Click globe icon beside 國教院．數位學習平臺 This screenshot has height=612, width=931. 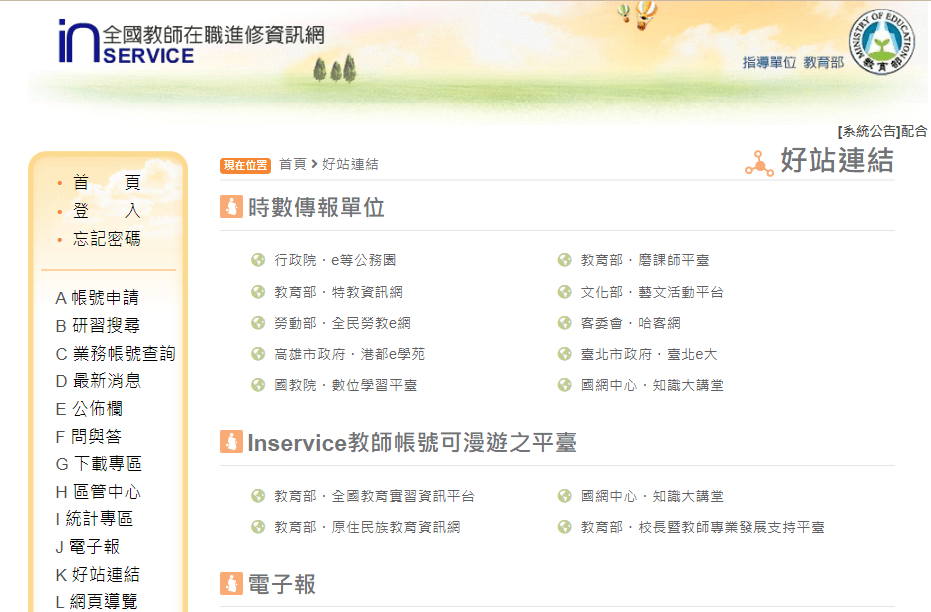pyautogui.click(x=258, y=385)
